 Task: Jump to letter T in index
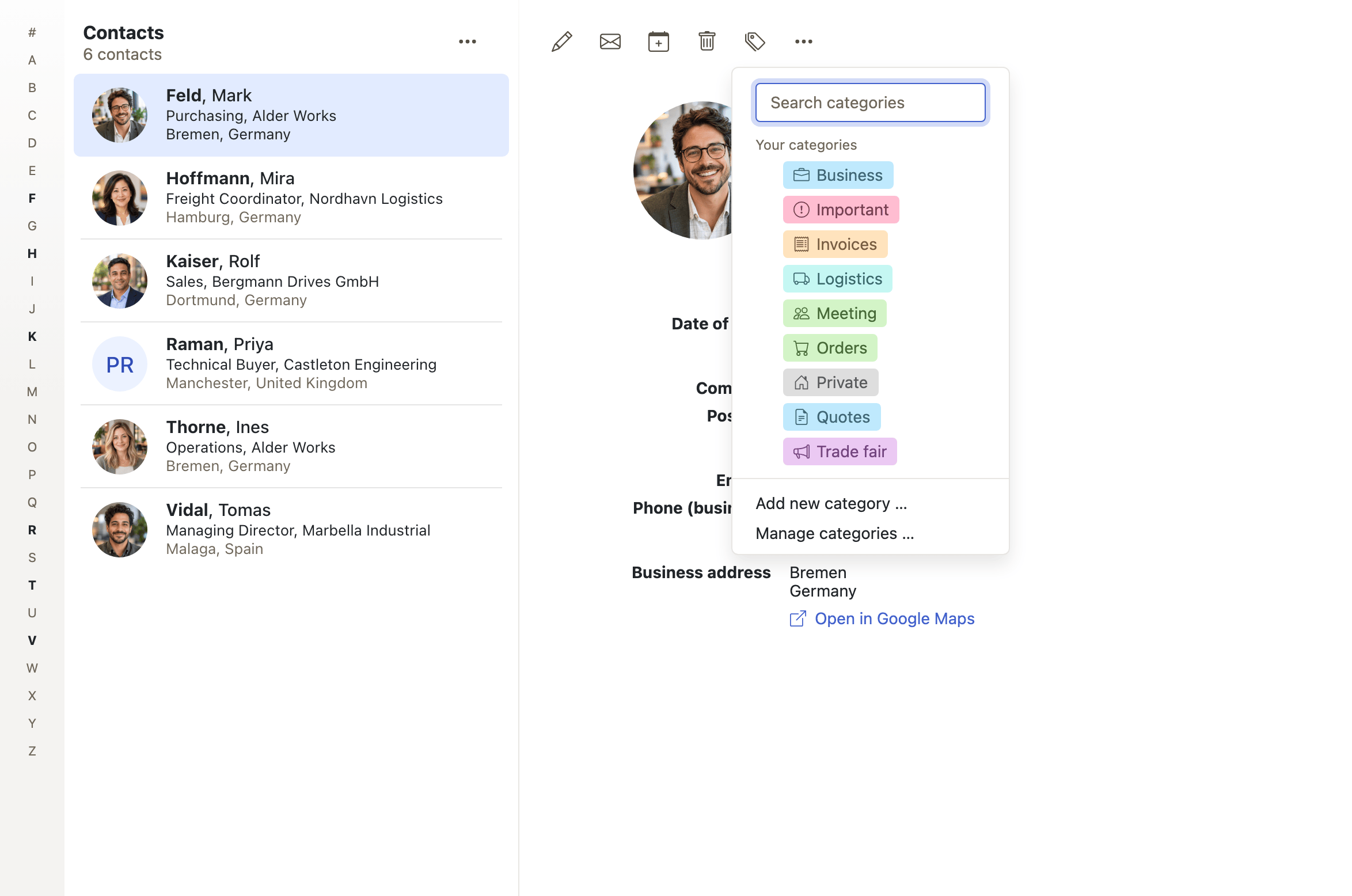coord(32,585)
